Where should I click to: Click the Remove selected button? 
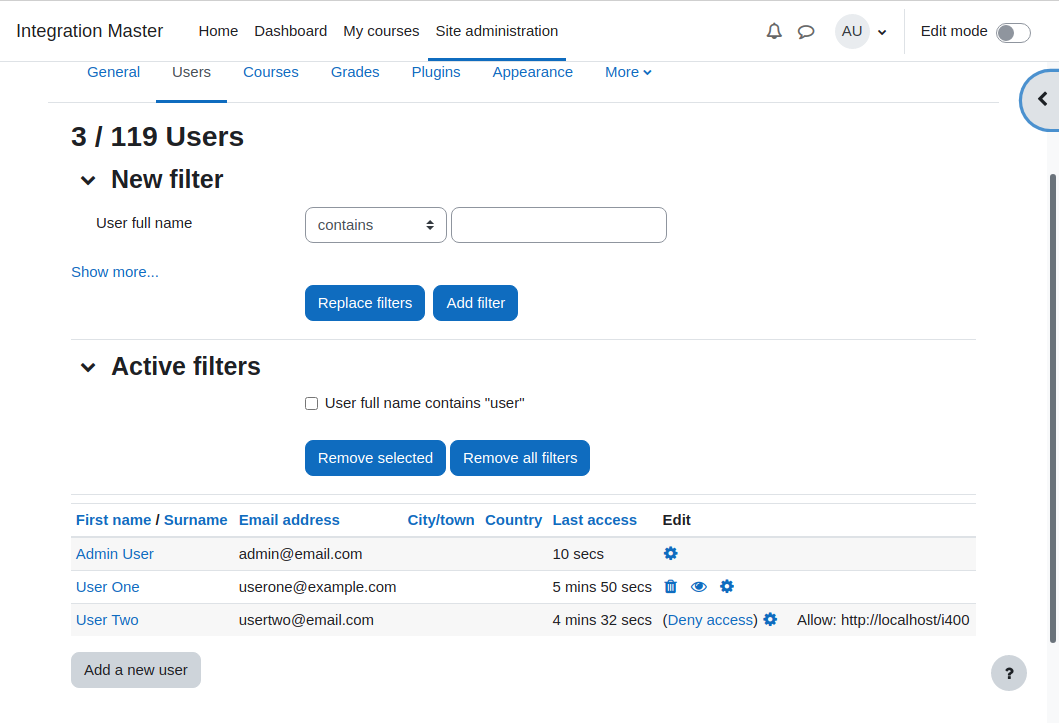coord(376,458)
